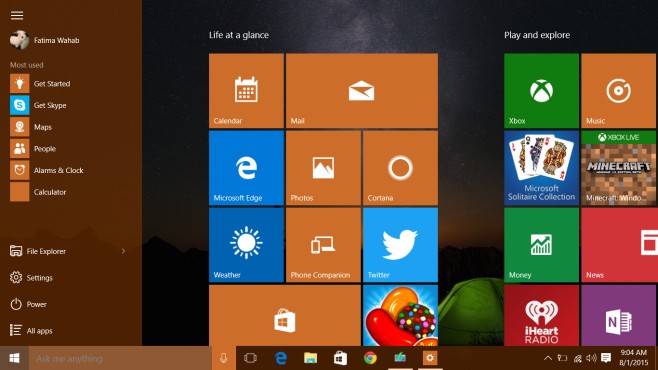Click the Power option
Image resolution: width=658 pixels, height=370 pixels.
click(28, 304)
